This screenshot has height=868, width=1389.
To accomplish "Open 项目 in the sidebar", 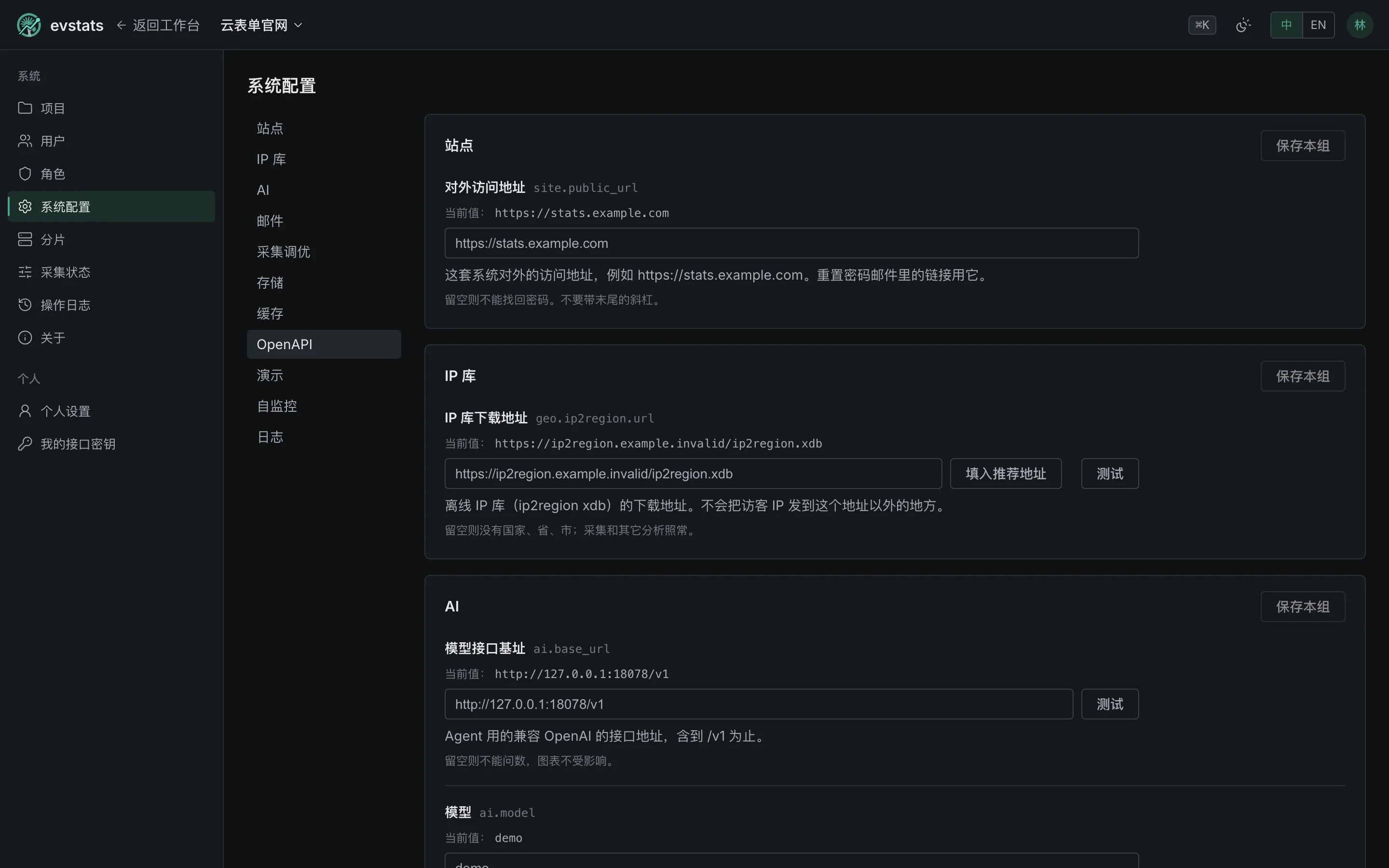I will pos(111,108).
